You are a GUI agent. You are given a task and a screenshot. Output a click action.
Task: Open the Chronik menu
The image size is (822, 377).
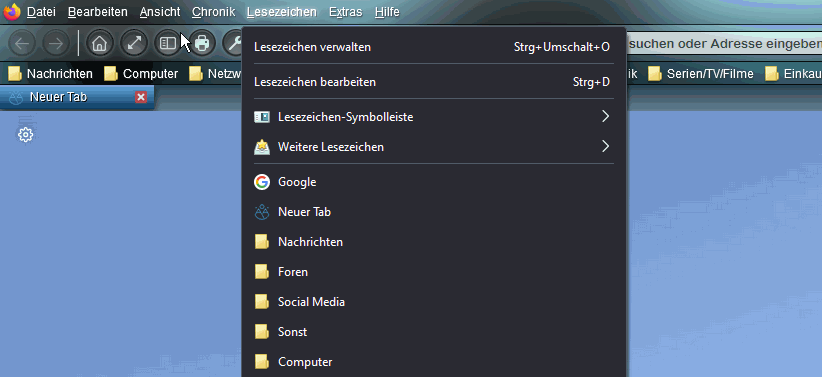tap(213, 12)
